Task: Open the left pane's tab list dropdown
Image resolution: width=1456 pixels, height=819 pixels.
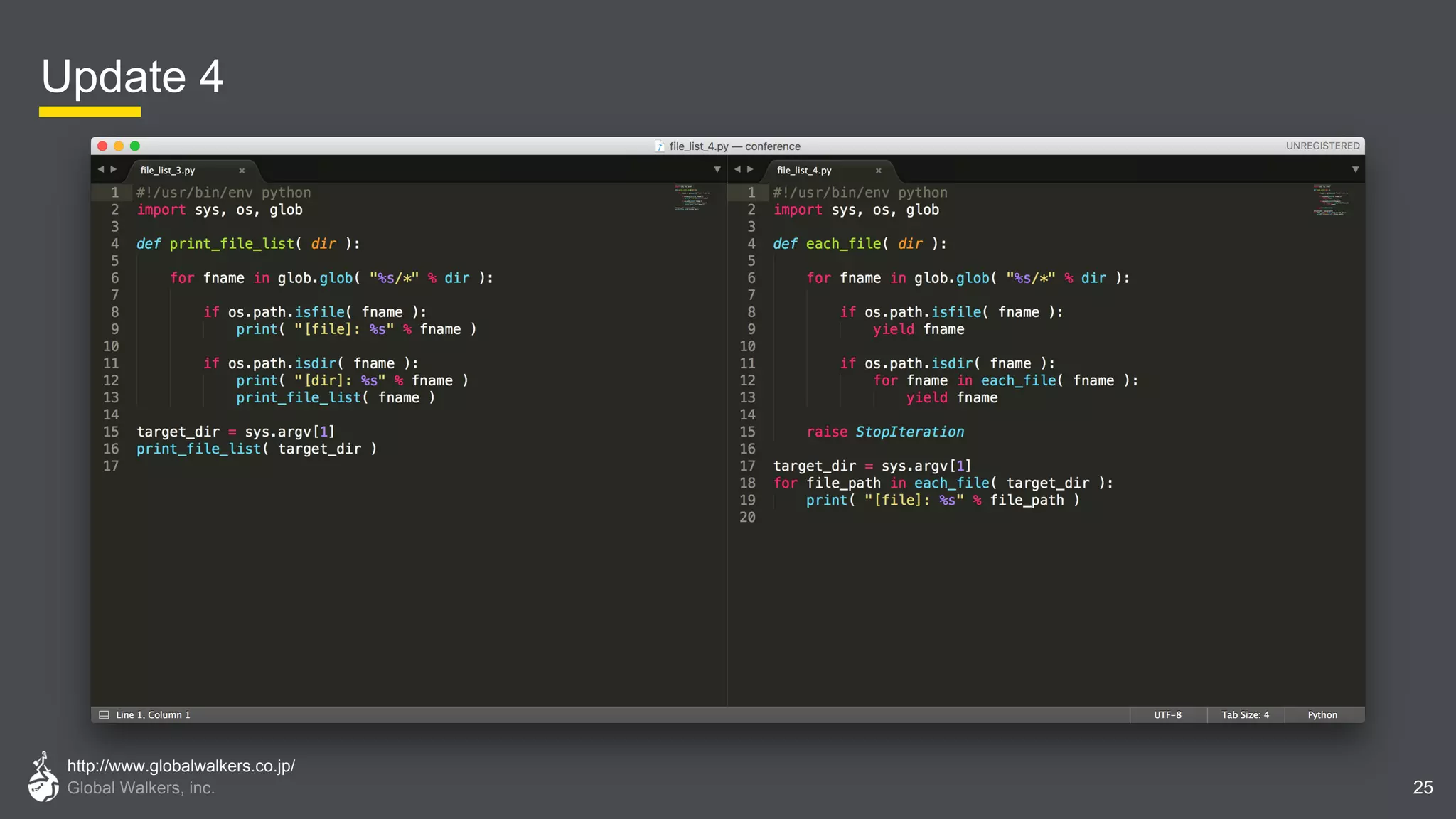Action: [717, 169]
